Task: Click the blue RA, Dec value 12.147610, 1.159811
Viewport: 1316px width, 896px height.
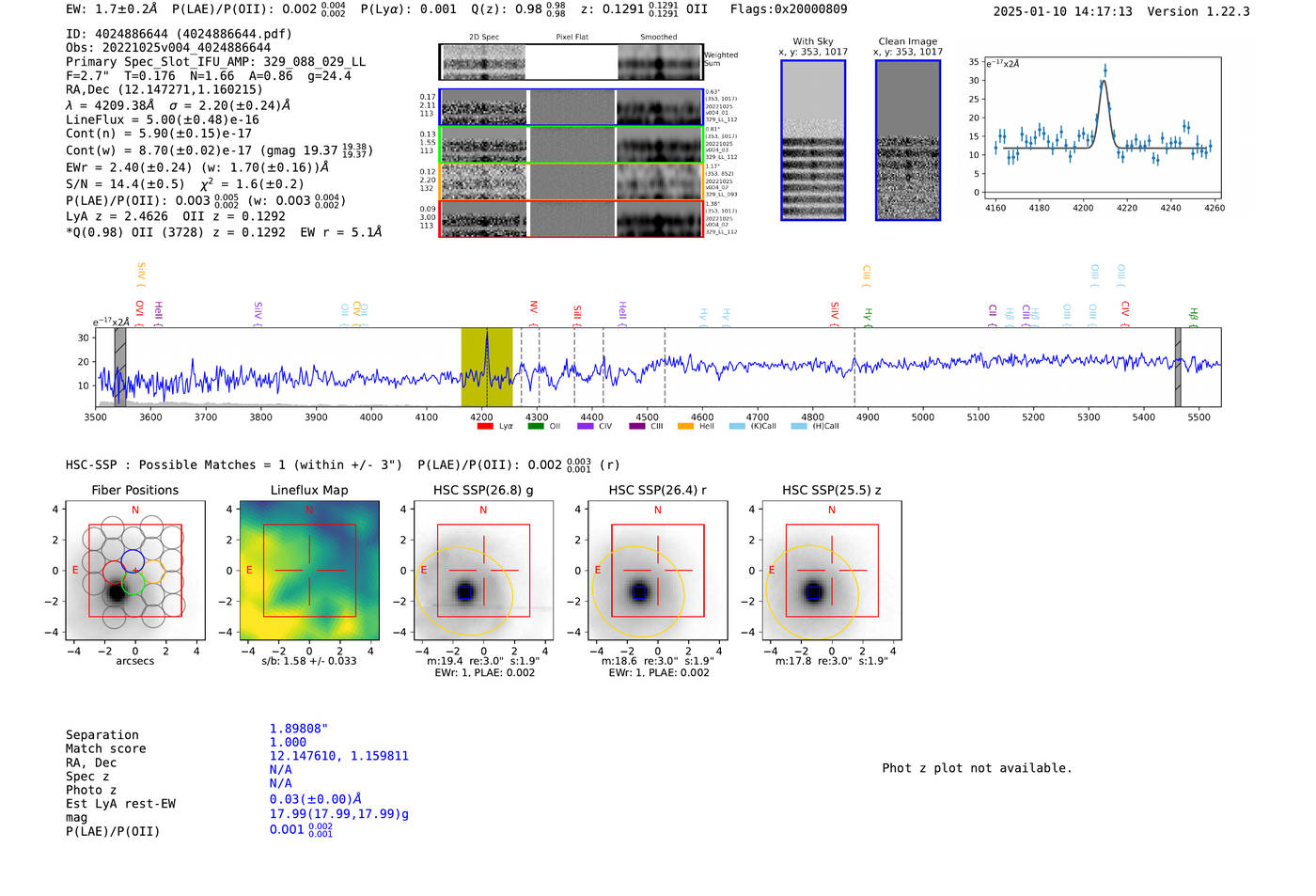Action: pos(339,757)
